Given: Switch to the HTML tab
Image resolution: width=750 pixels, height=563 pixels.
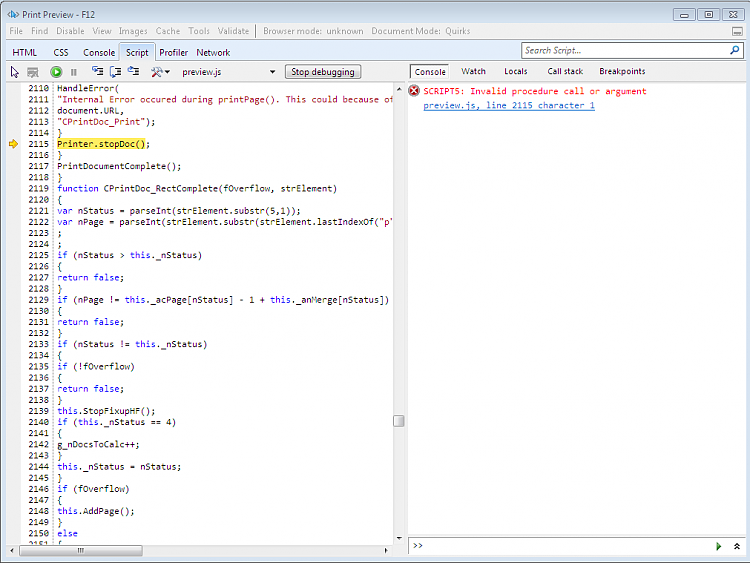Looking at the screenshot, I should (25, 53).
